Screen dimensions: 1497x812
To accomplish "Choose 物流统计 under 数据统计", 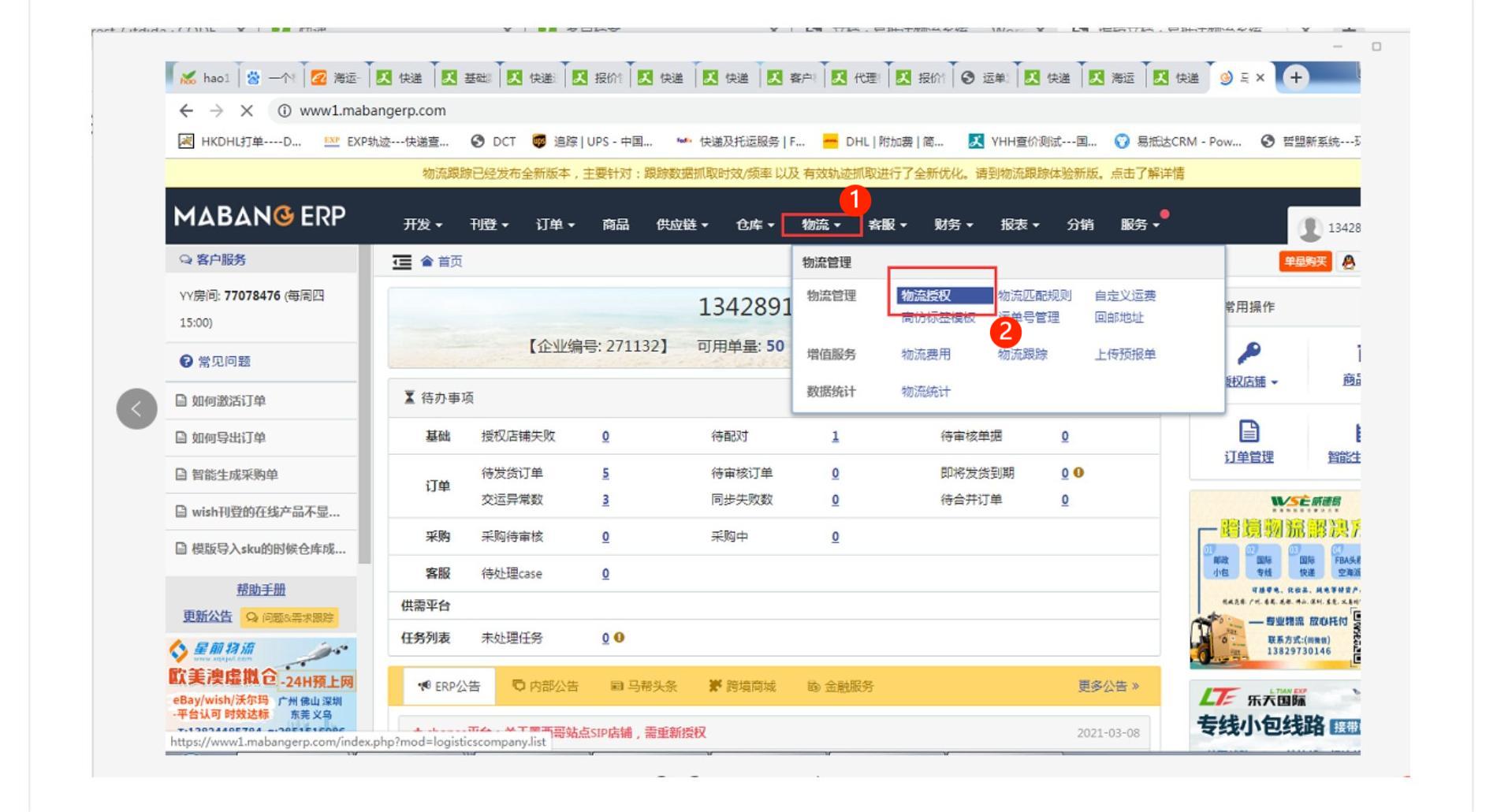I will click(925, 391).
